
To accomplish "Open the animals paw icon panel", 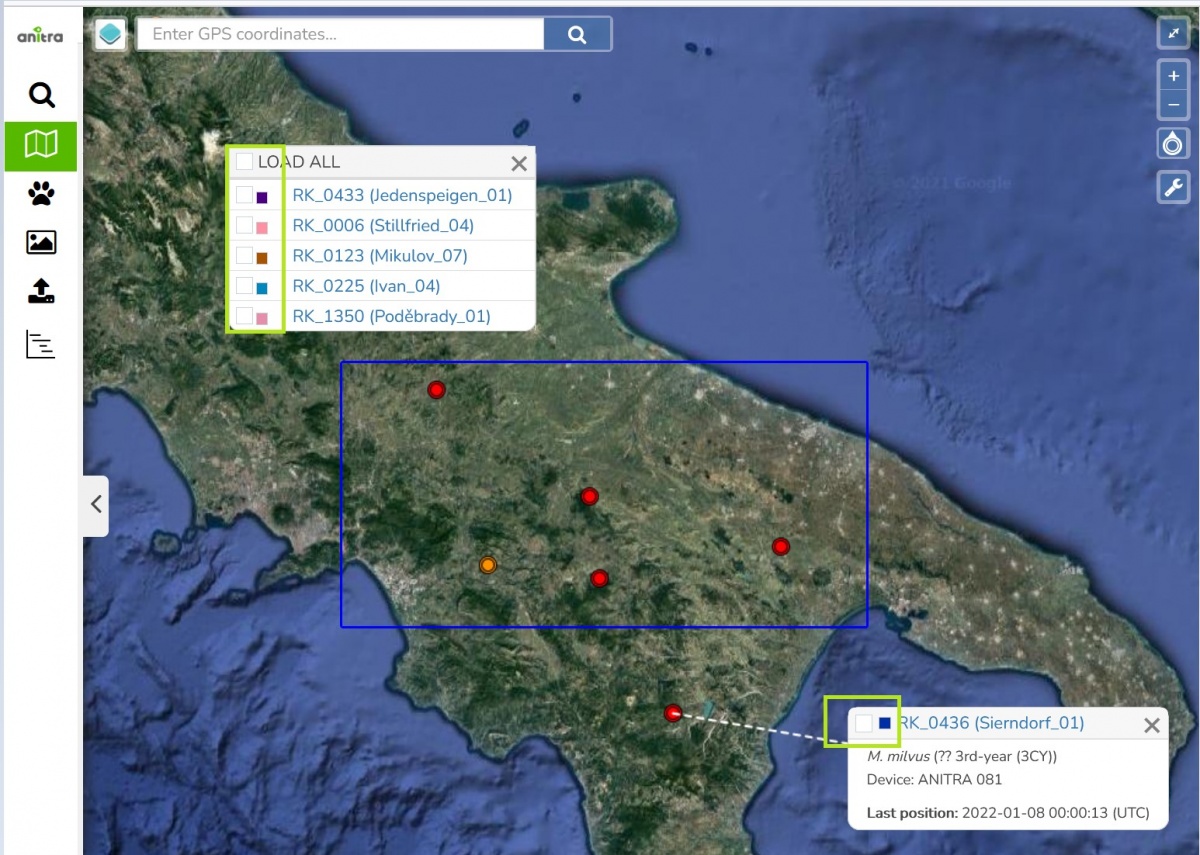I will pyautogui.click(x=40, y=193).
